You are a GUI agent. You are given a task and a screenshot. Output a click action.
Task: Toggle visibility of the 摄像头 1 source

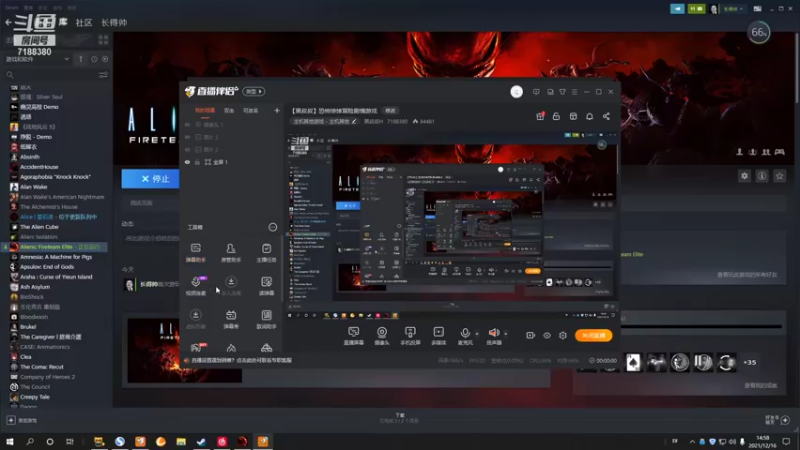pyautogui.click(x=187, y=124)
